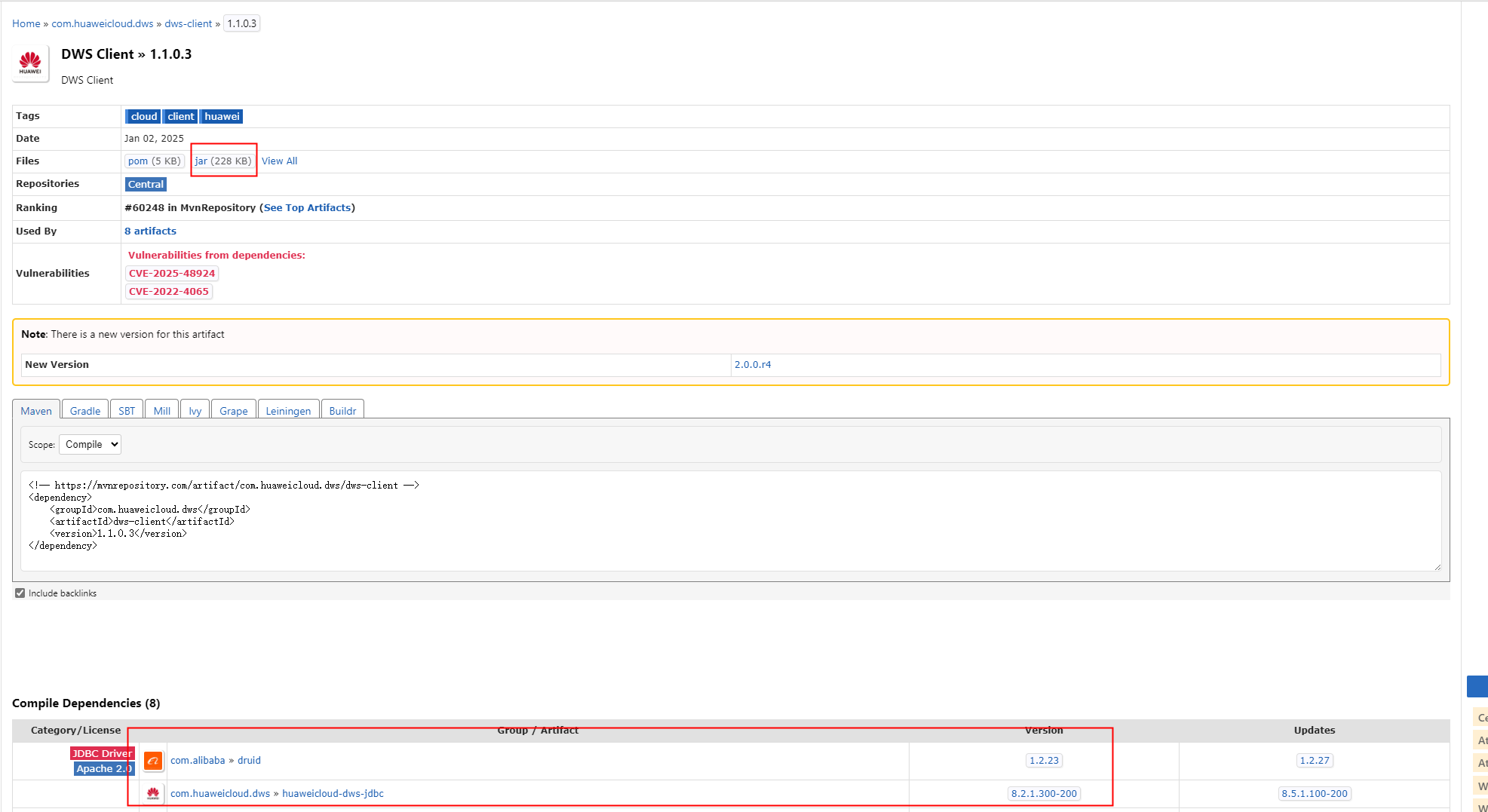Download the pom (5 KB) file
Image resolution: width=1488 pixels, height=812 pixels.
[155, 161]
